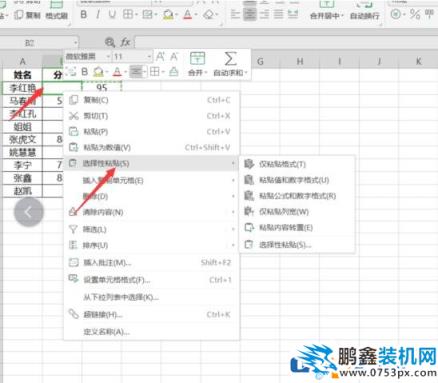Image resolution: width=438 pixels, height=383 pixels.
Task: Open Paste Special dialog 选择性粘贴(S)... in submenu
Action: coord(297,245)
